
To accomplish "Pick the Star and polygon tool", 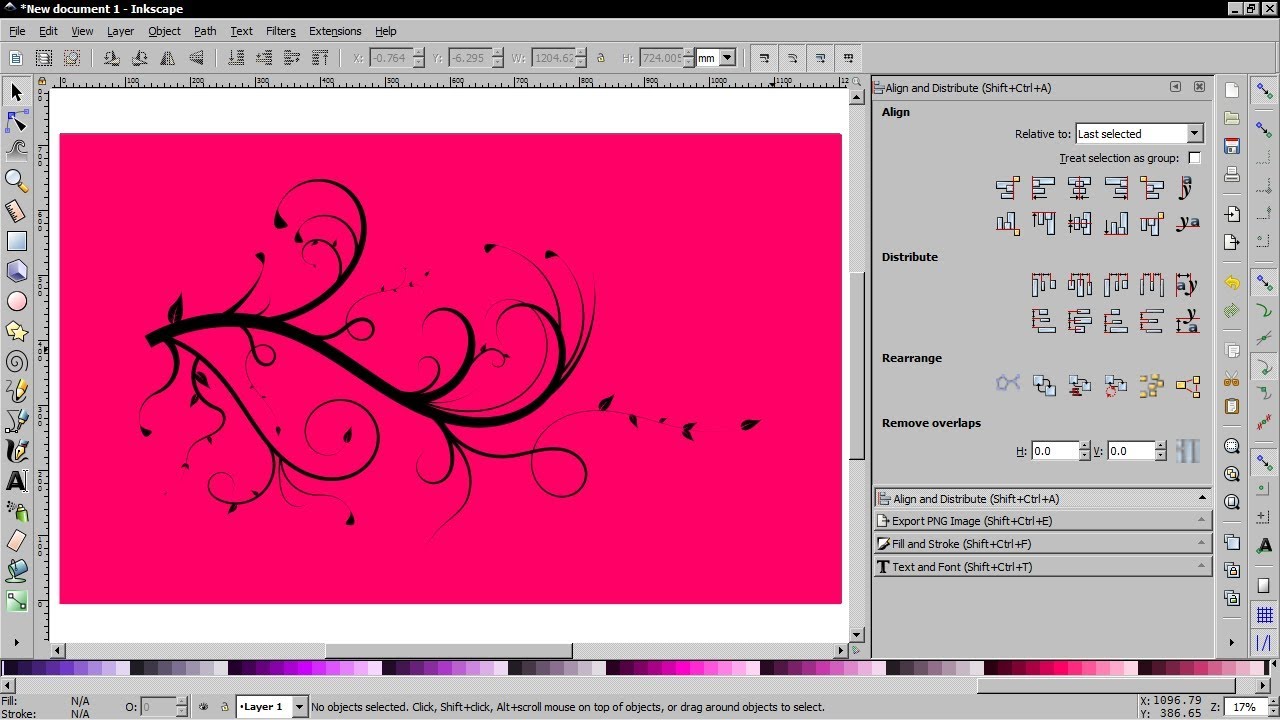I will coord(17,331).
